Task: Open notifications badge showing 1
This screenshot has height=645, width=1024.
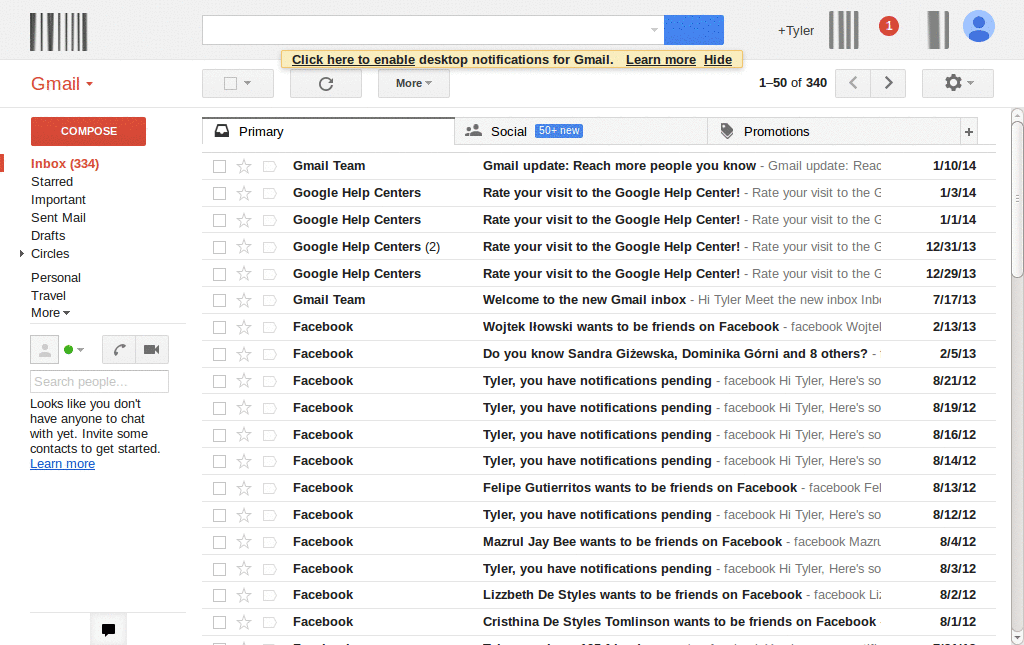Action: 888,26
